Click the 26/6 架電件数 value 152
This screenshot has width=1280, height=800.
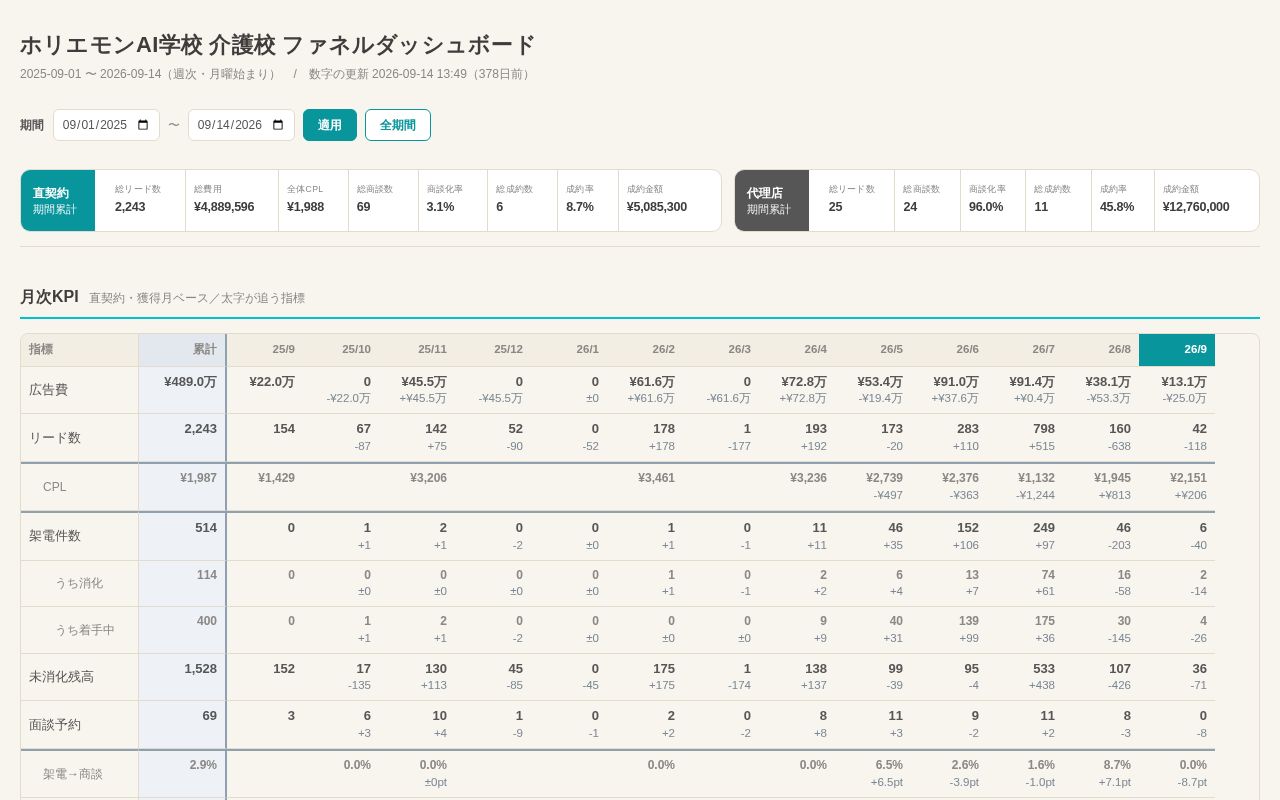click(967, 528)
